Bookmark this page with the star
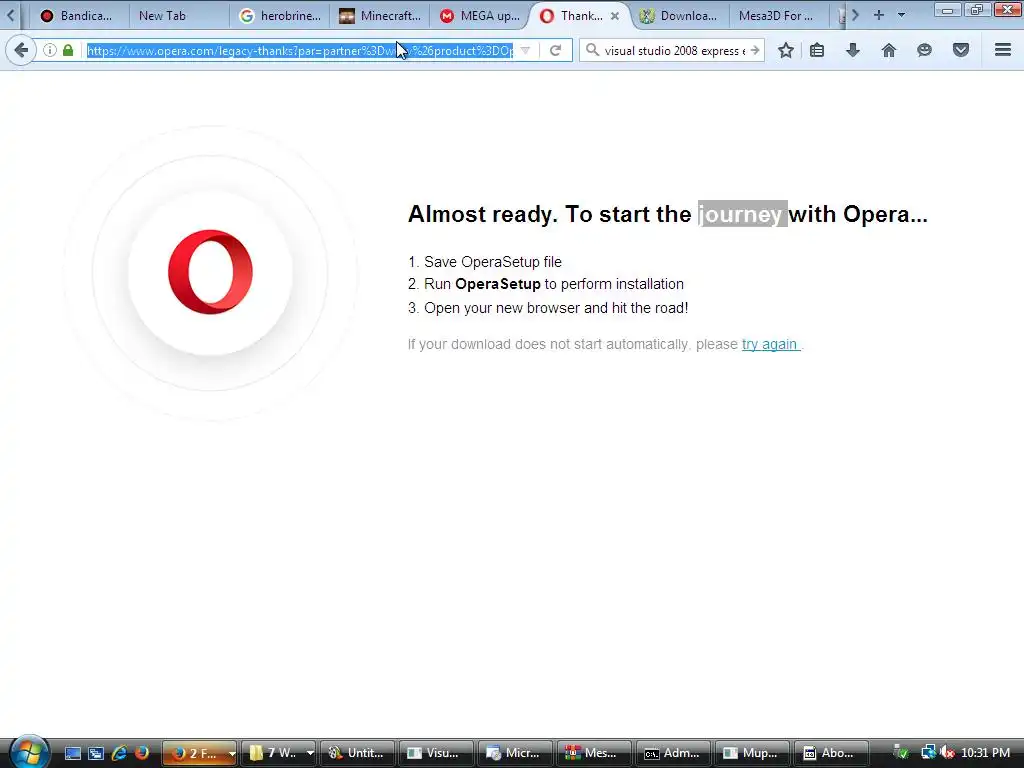Viewport: 1024px width, 768px height. pos(786,50)
